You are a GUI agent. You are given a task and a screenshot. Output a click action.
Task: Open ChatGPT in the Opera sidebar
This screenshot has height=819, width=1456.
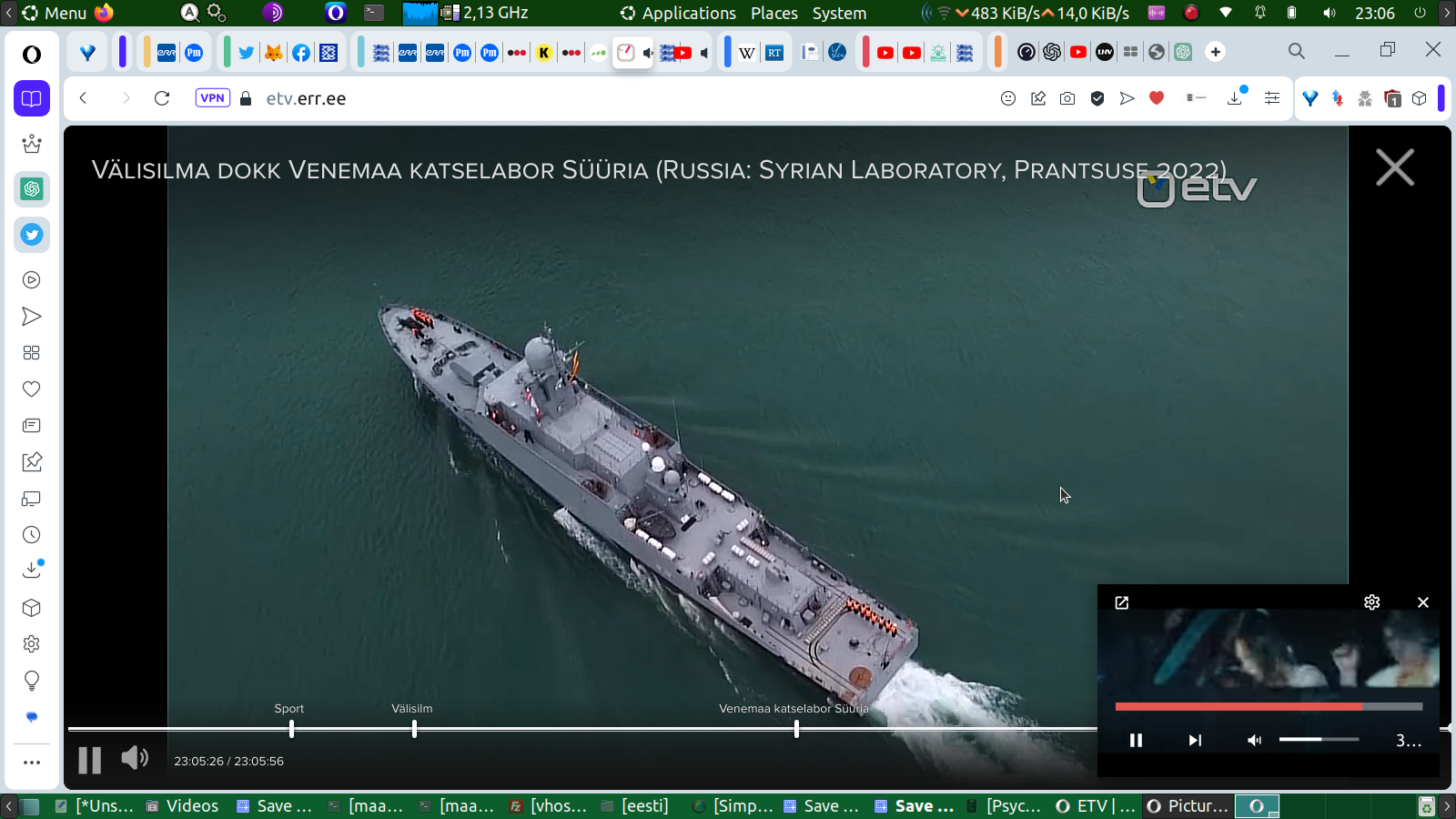click(32, 189)
